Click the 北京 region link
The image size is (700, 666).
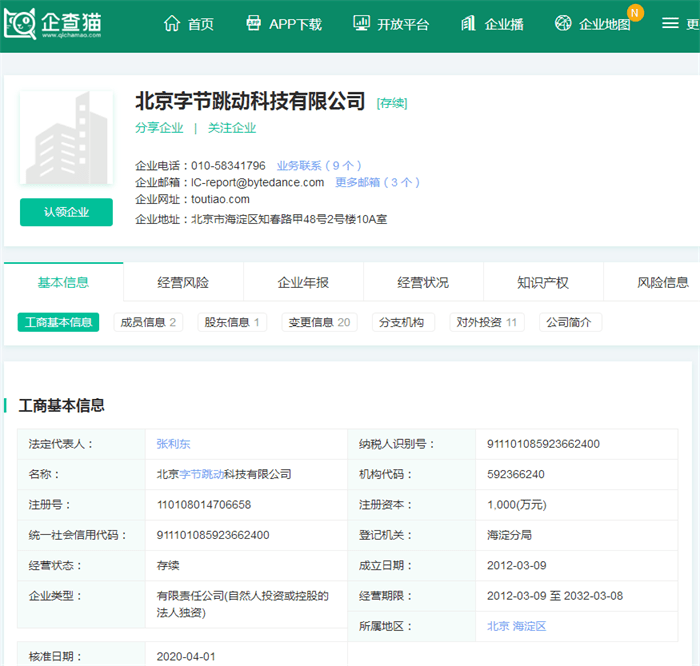[x=498, y=626]
